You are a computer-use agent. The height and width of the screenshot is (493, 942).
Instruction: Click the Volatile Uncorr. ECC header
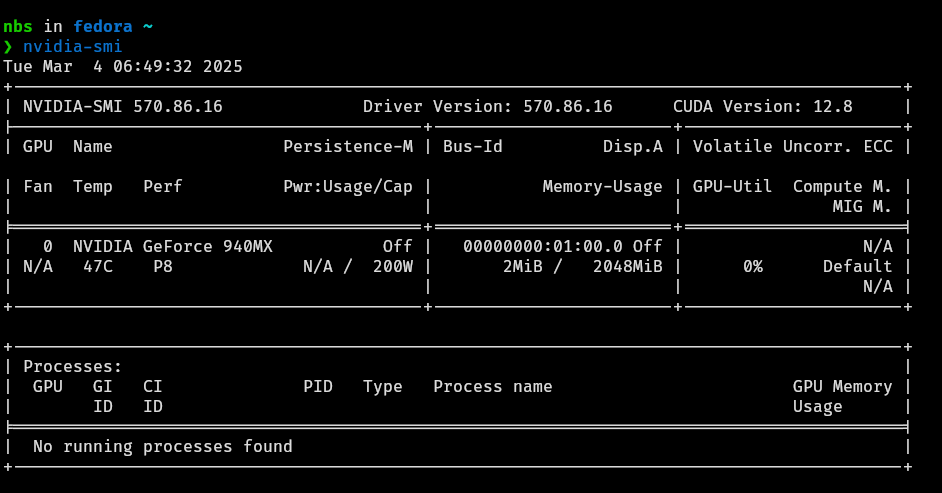click(792, 147)
